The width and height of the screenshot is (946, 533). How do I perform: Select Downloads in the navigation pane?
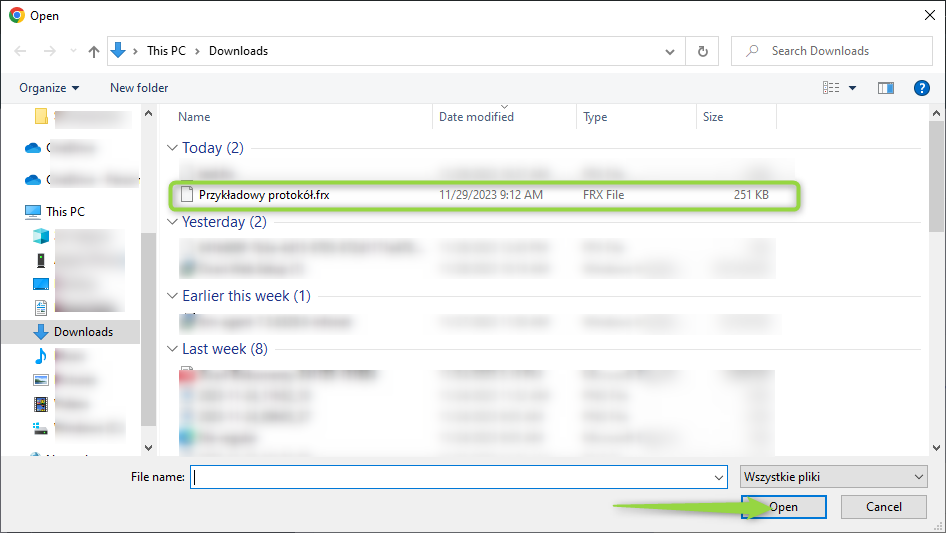pyautogui.click(x=83, y=332)
